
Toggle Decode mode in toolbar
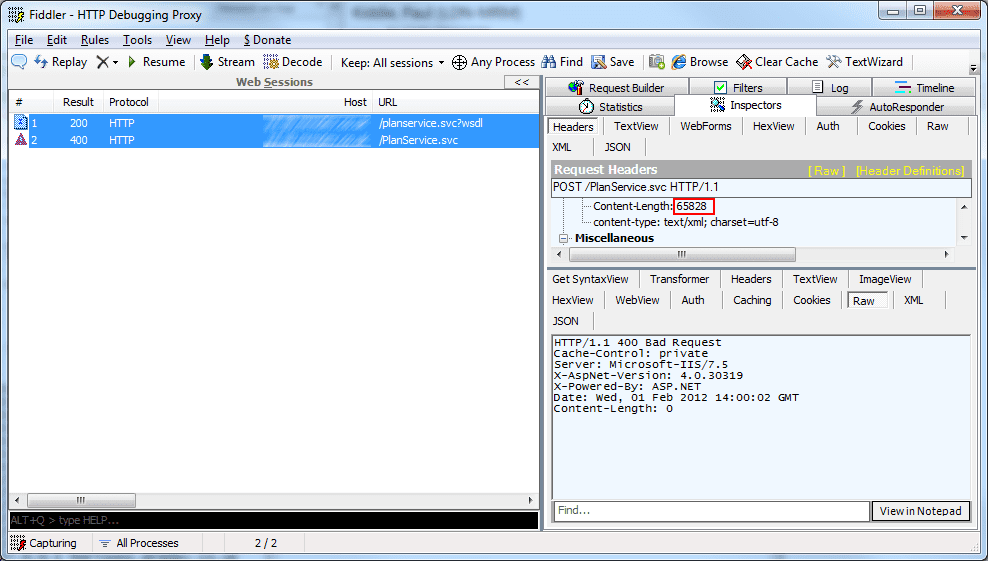click(293, 62)
